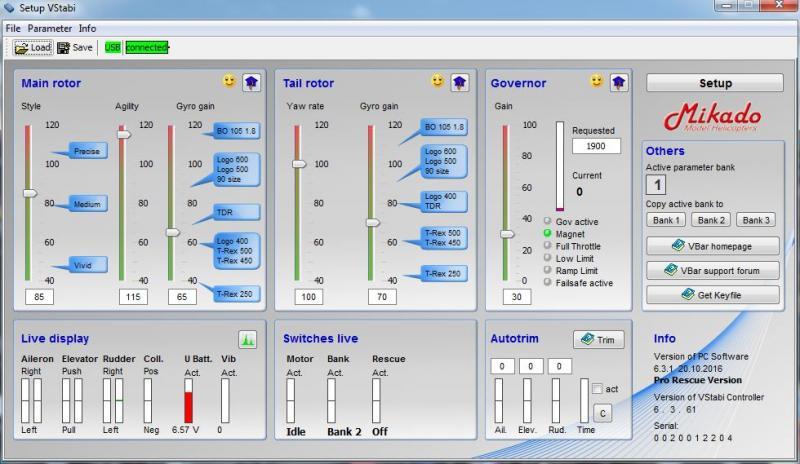Click the Setup button
The width and height of the screenshot is (800, 464).
point(714,83)
